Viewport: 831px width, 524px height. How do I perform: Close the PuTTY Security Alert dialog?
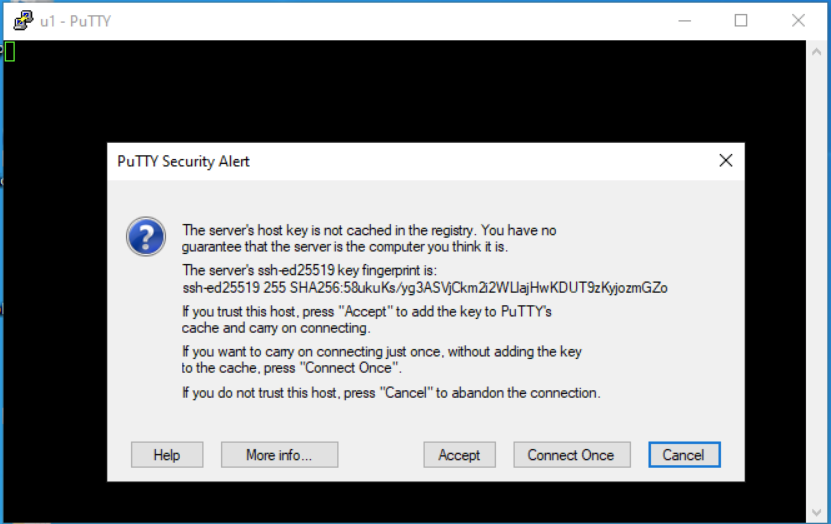point(726,161)
